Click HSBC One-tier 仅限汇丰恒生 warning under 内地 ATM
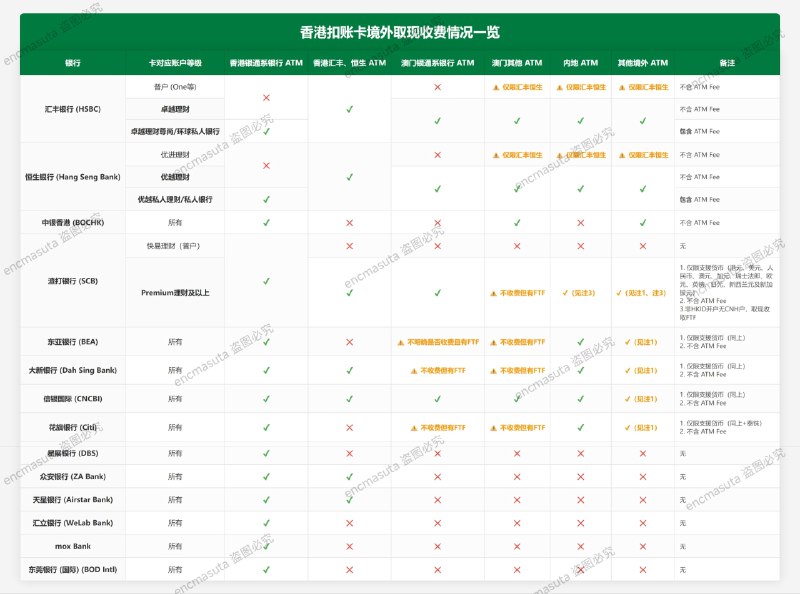Screen dimensions: 800x594 point(581,87)
